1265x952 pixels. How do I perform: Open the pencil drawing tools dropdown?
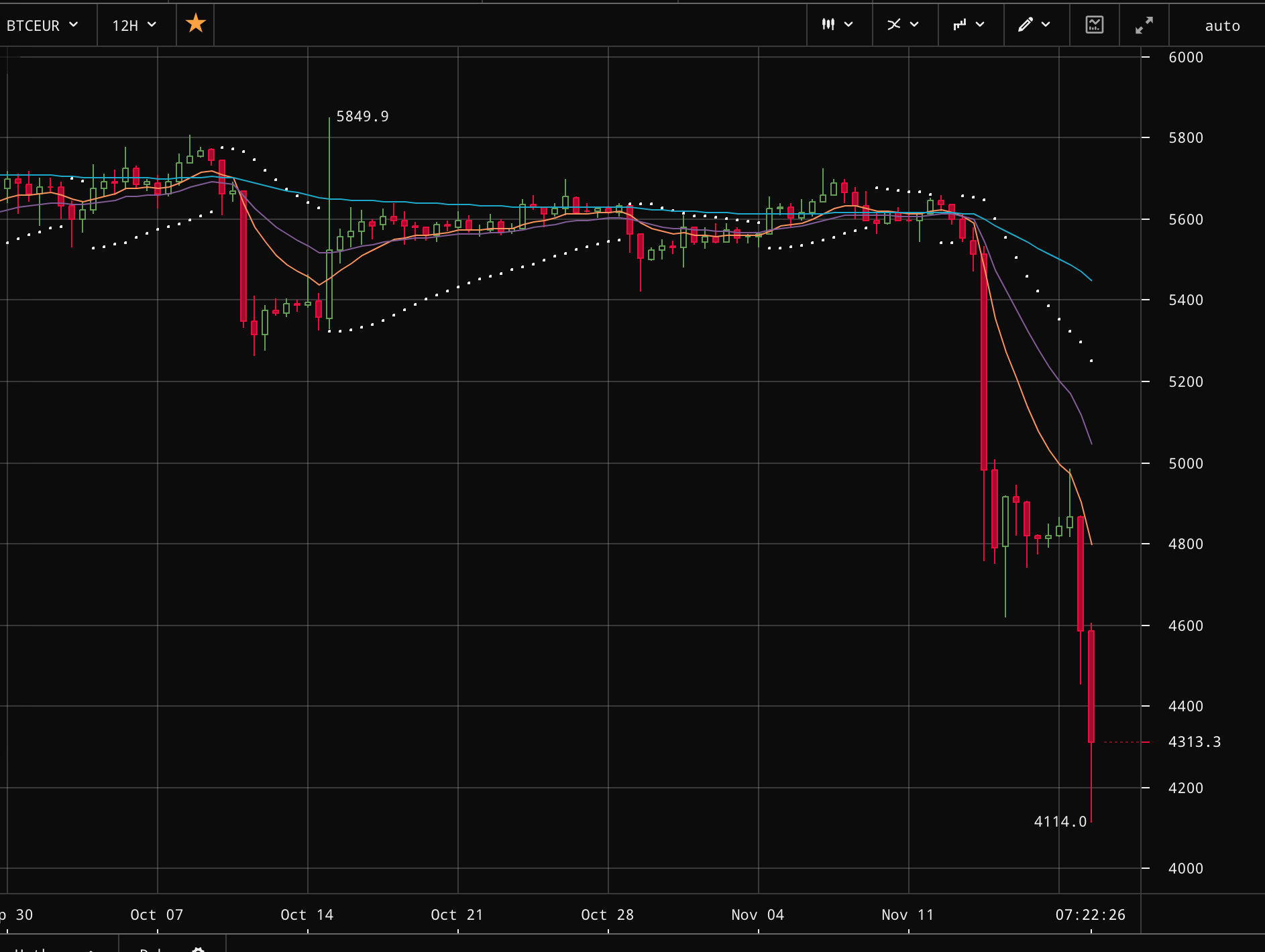pos(1034,25)
